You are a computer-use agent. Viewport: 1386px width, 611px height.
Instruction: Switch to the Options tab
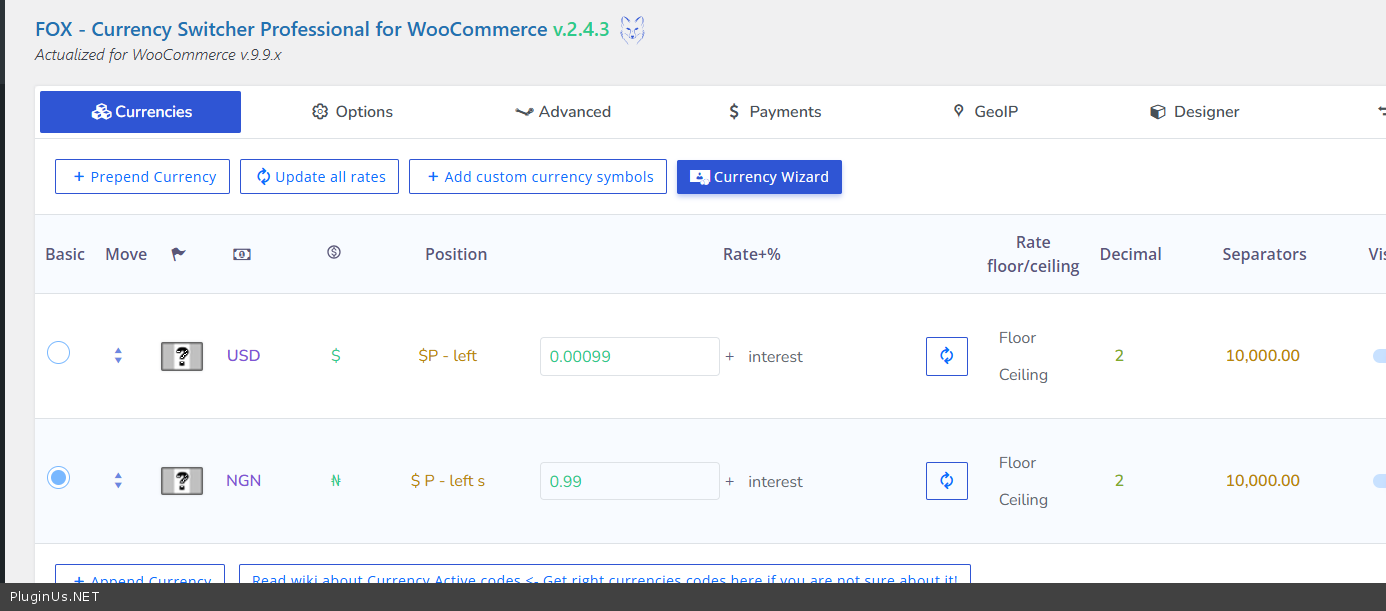pyautogui.click(x=352, y=112)
